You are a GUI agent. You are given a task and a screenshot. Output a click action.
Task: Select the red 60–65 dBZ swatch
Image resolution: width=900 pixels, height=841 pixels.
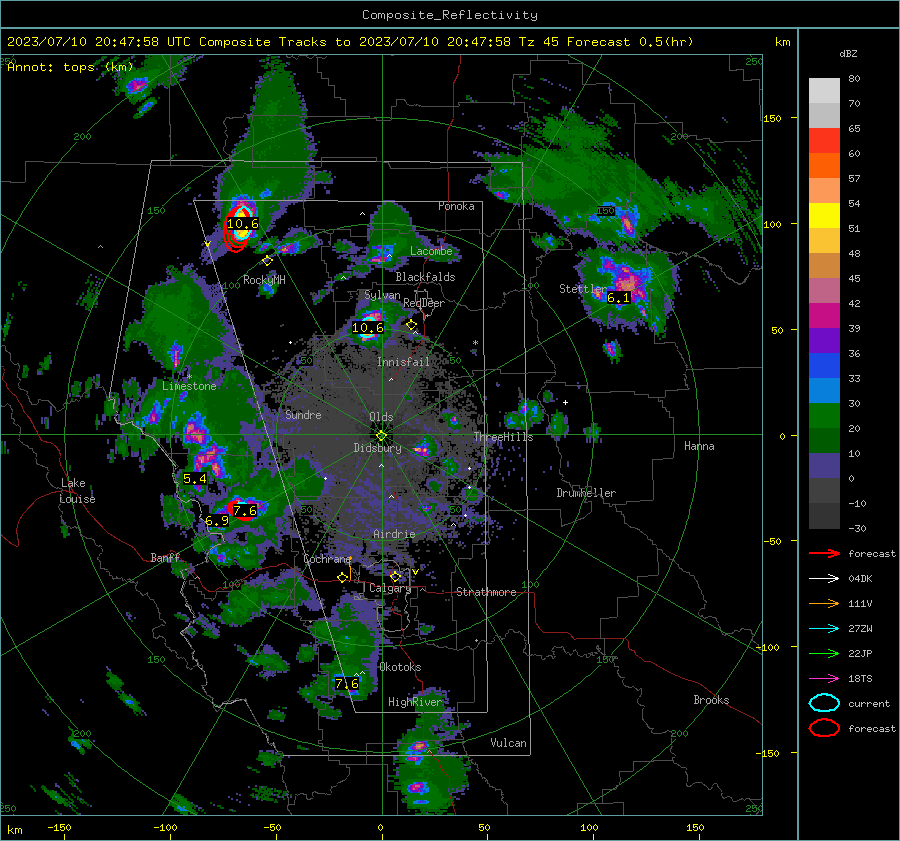(x=824, y=141)
